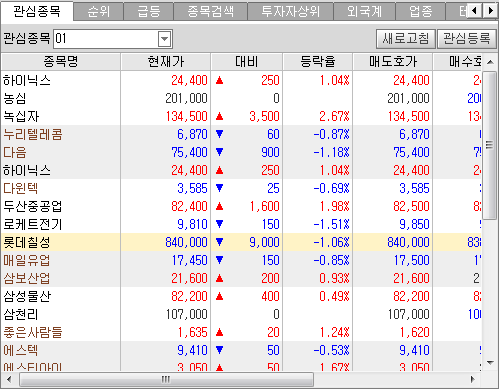Select the 삼천리 stock row
The image size is (499, 389).
click(x=241, y=314)
